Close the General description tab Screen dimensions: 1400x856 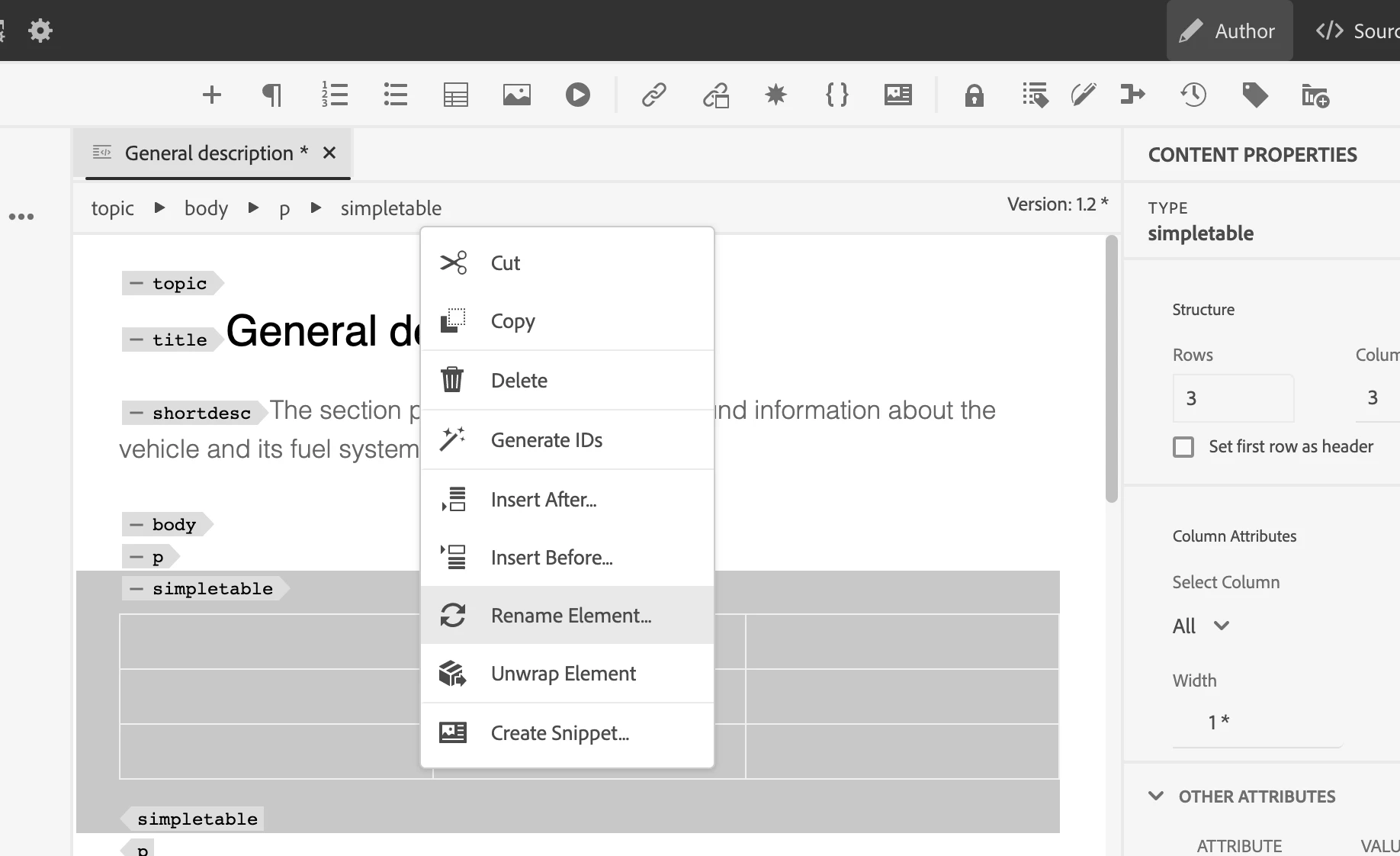(329, 153)
